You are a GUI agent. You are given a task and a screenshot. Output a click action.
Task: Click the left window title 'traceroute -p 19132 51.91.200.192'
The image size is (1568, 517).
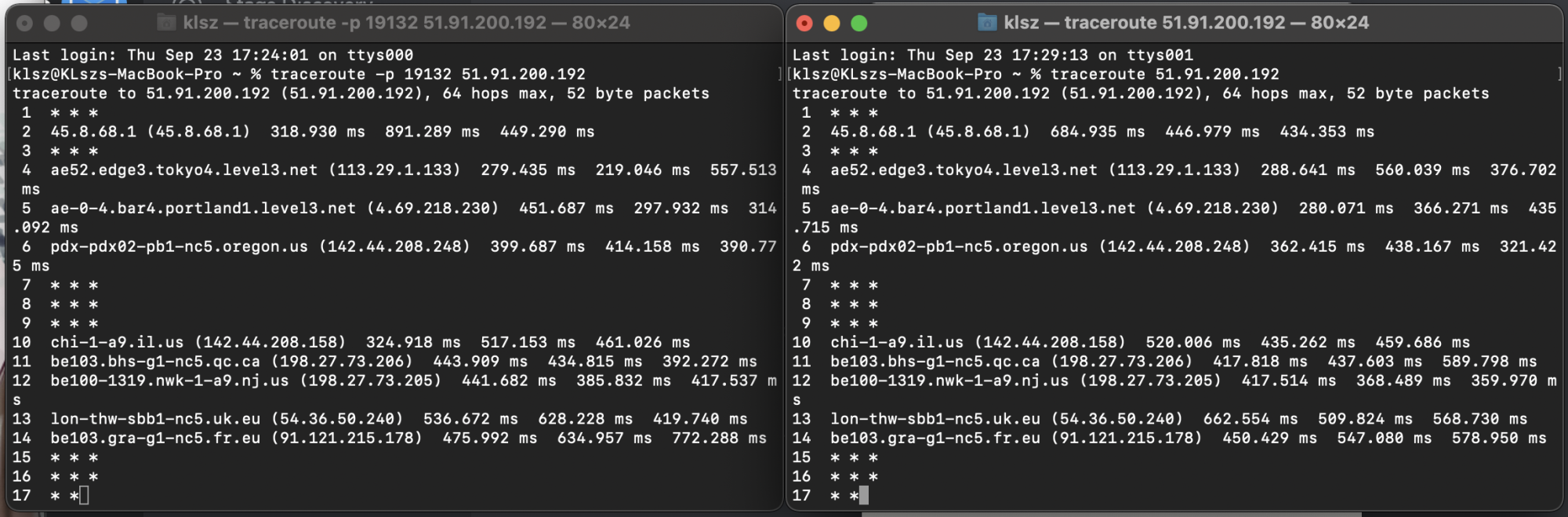coord(394,23)
